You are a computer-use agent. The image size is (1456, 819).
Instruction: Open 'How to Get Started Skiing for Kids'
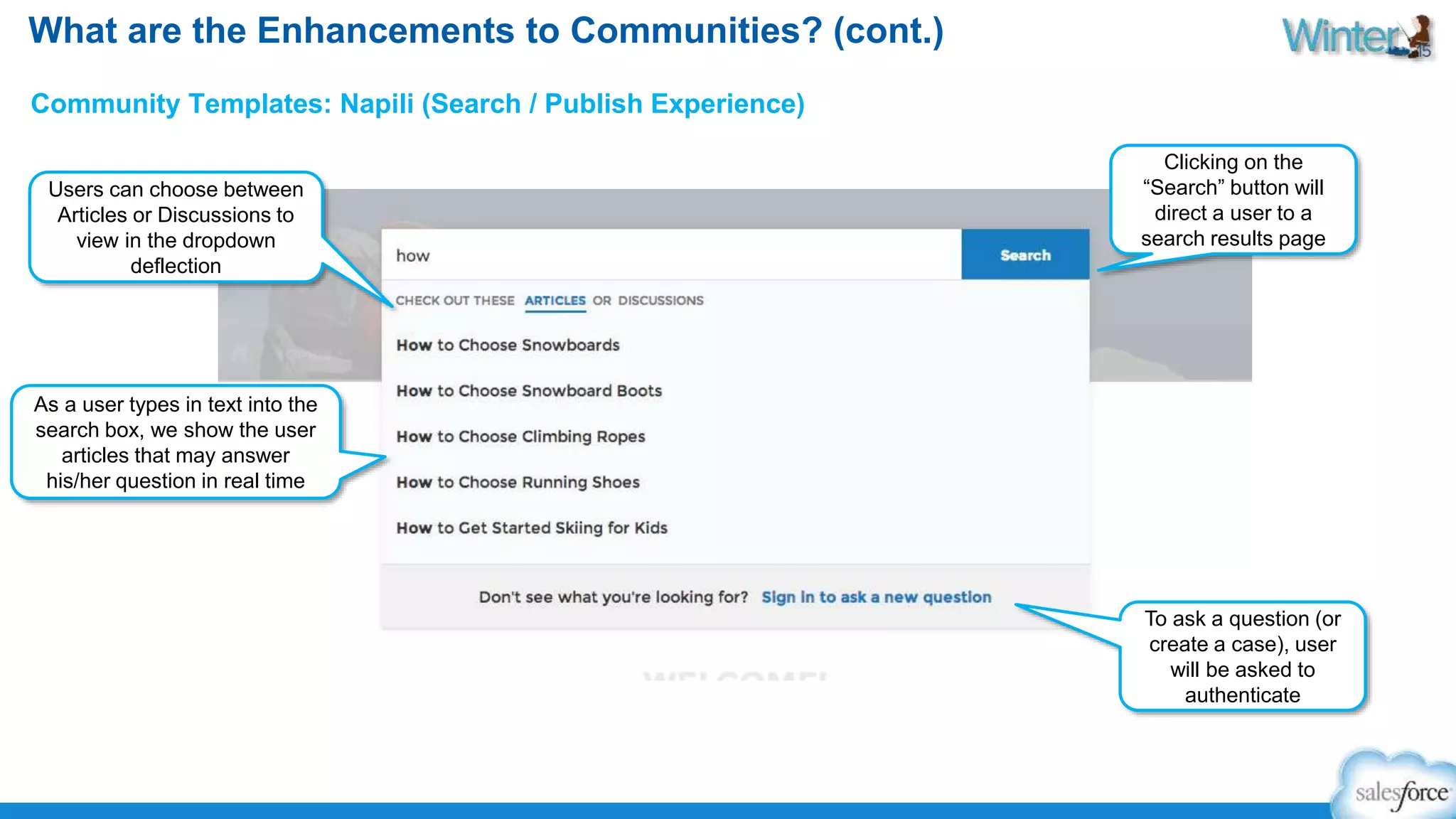click(x=532, y=528)
